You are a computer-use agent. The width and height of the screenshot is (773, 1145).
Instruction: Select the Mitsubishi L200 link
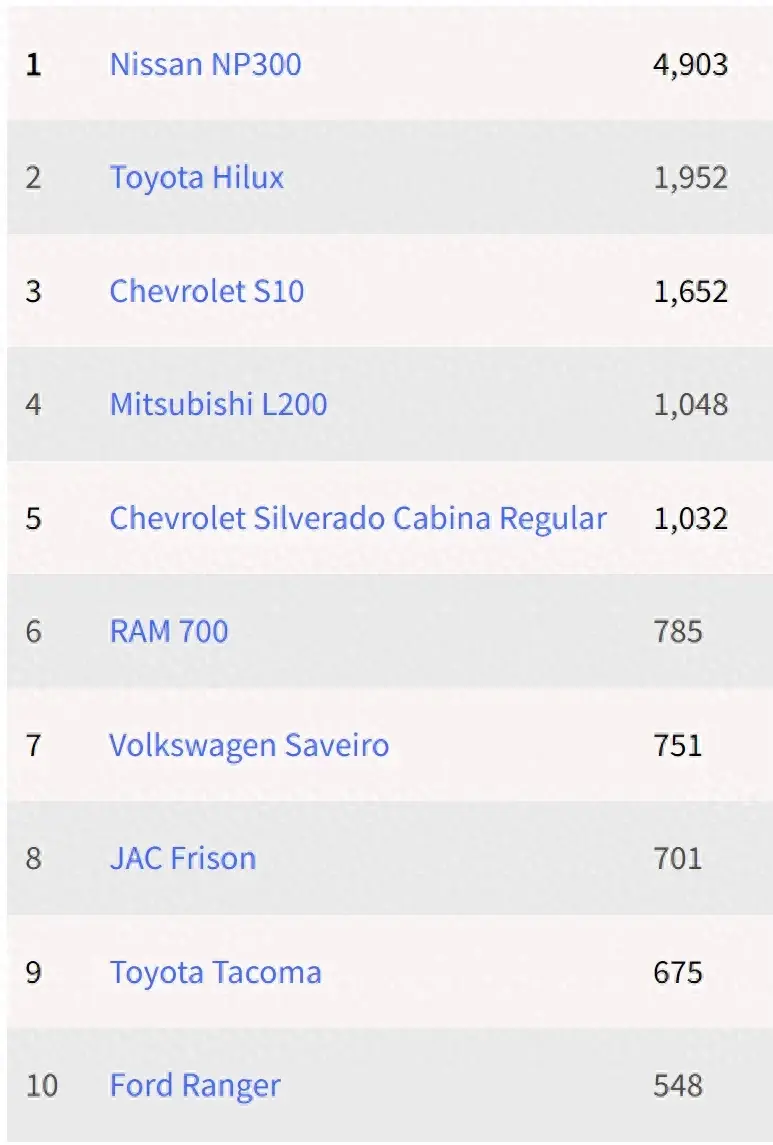coord(218,405)
